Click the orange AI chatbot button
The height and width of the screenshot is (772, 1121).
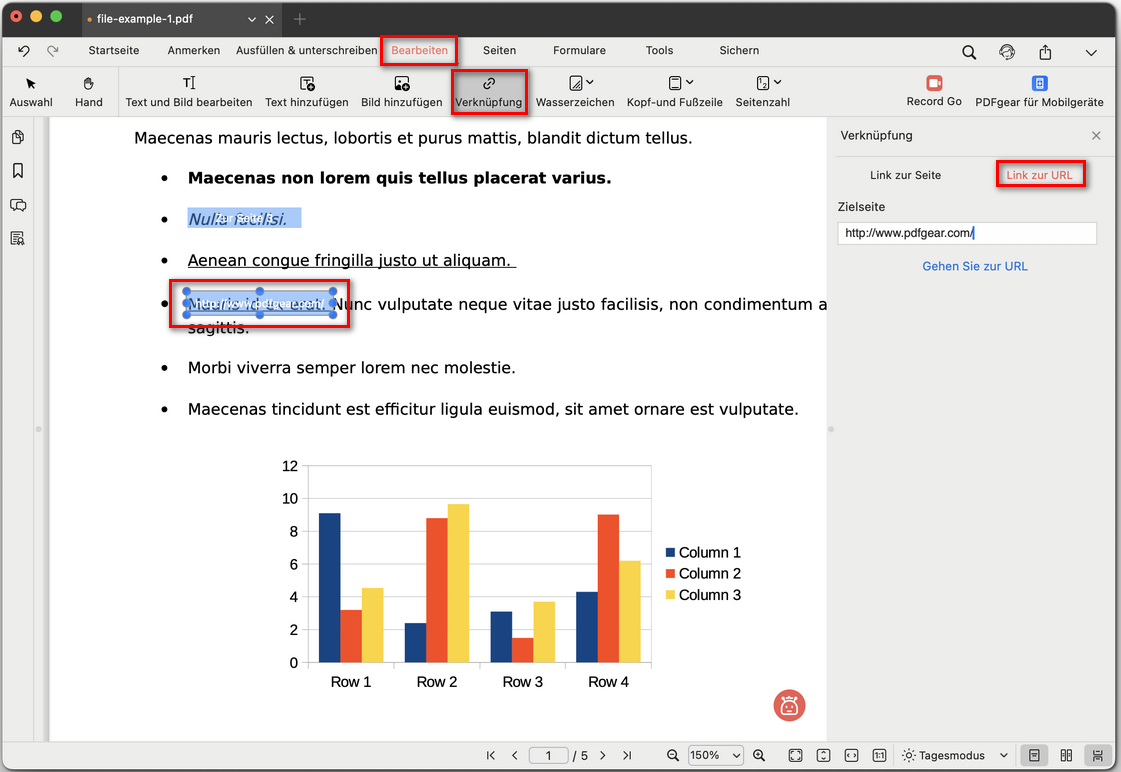789,705
